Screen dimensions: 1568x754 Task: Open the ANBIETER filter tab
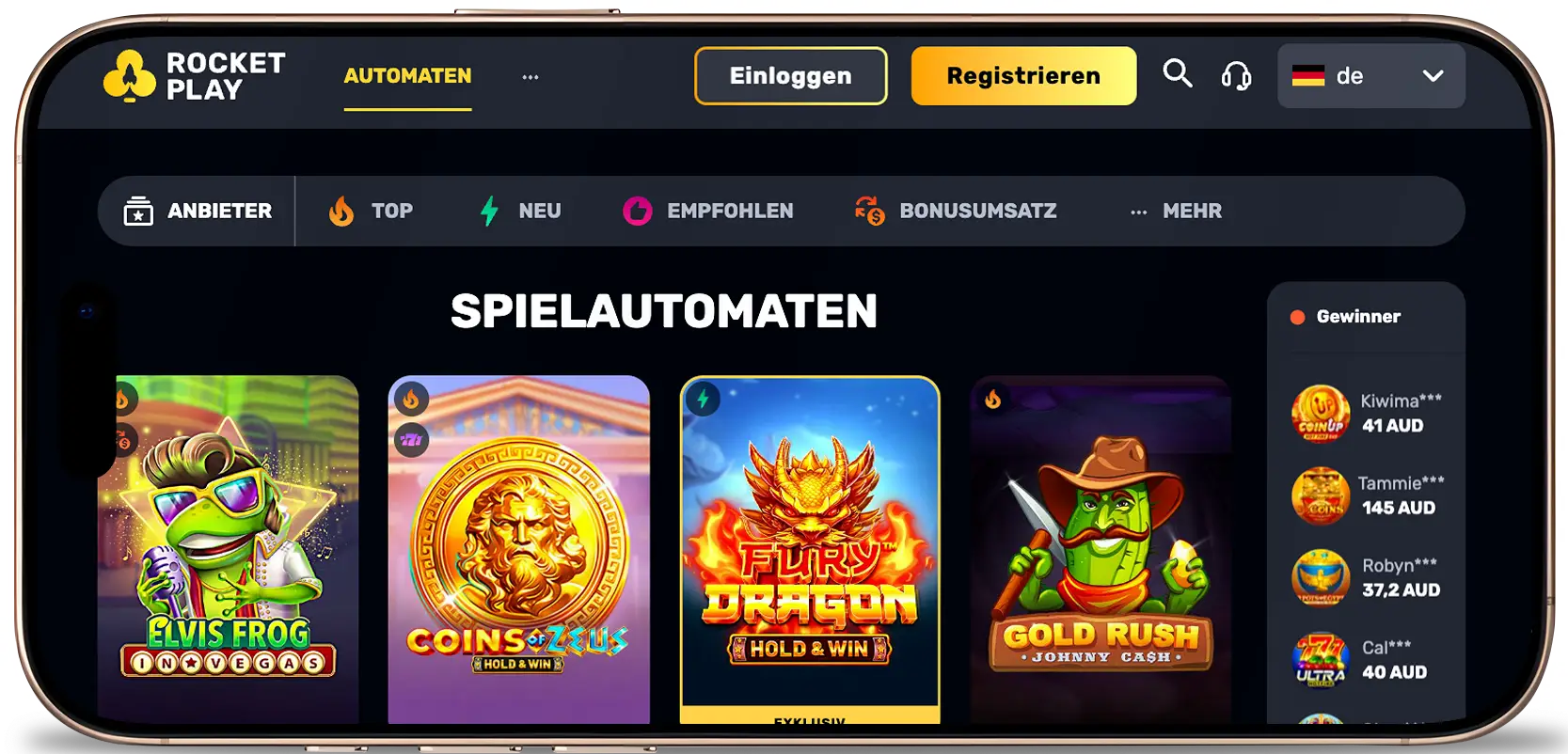click(198, 211)
